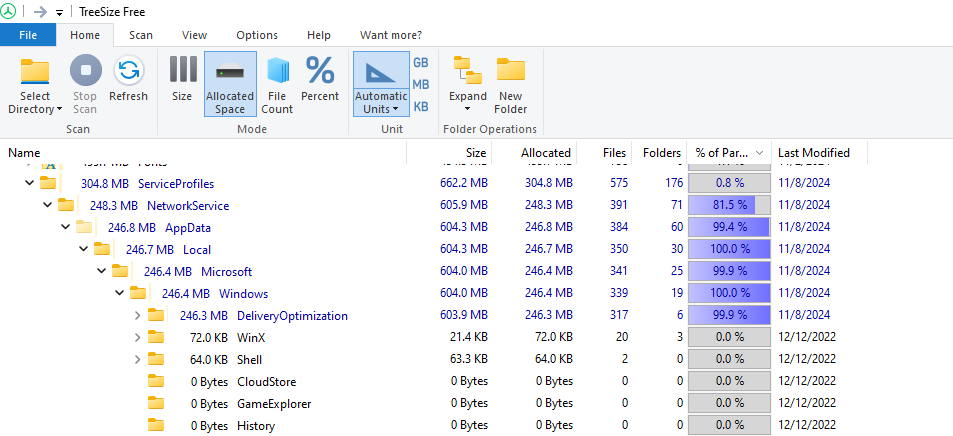Sort by Allocated column header

click(534, 153)
